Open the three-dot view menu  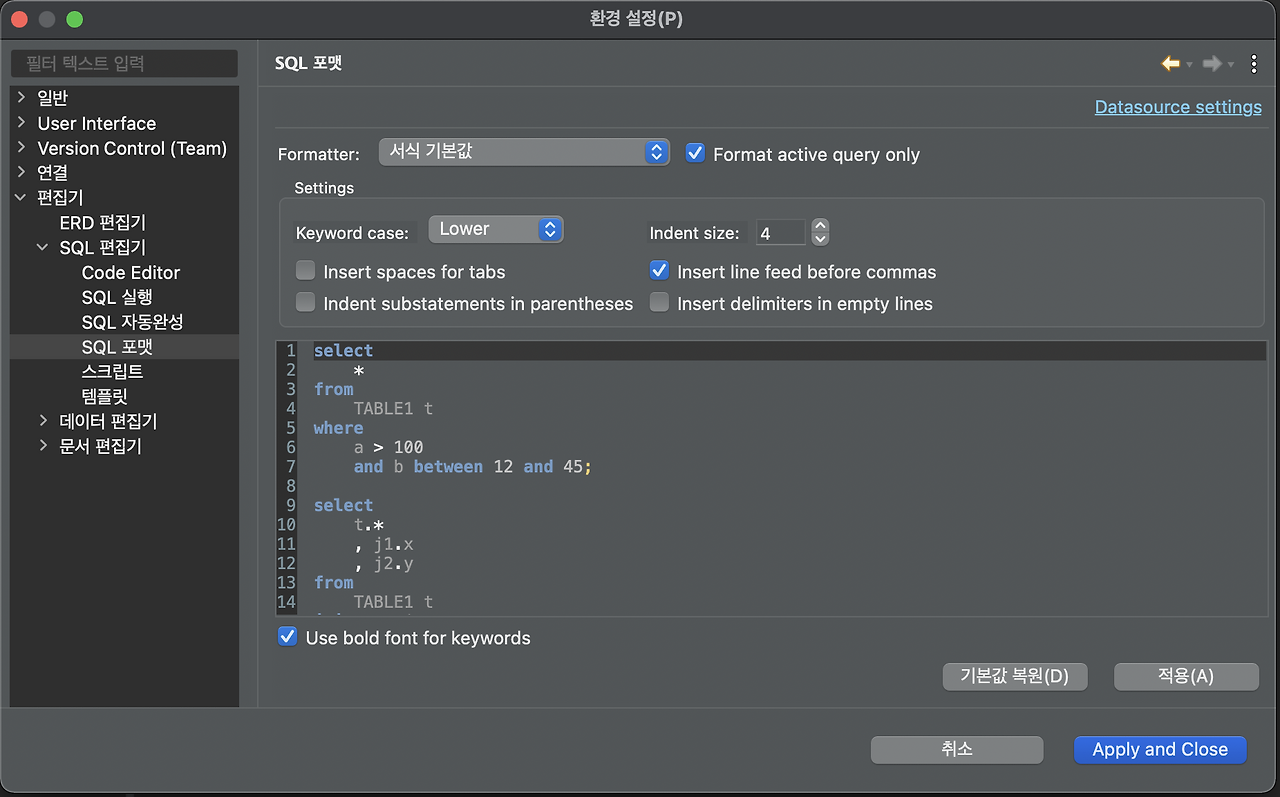click(1255, 64)
